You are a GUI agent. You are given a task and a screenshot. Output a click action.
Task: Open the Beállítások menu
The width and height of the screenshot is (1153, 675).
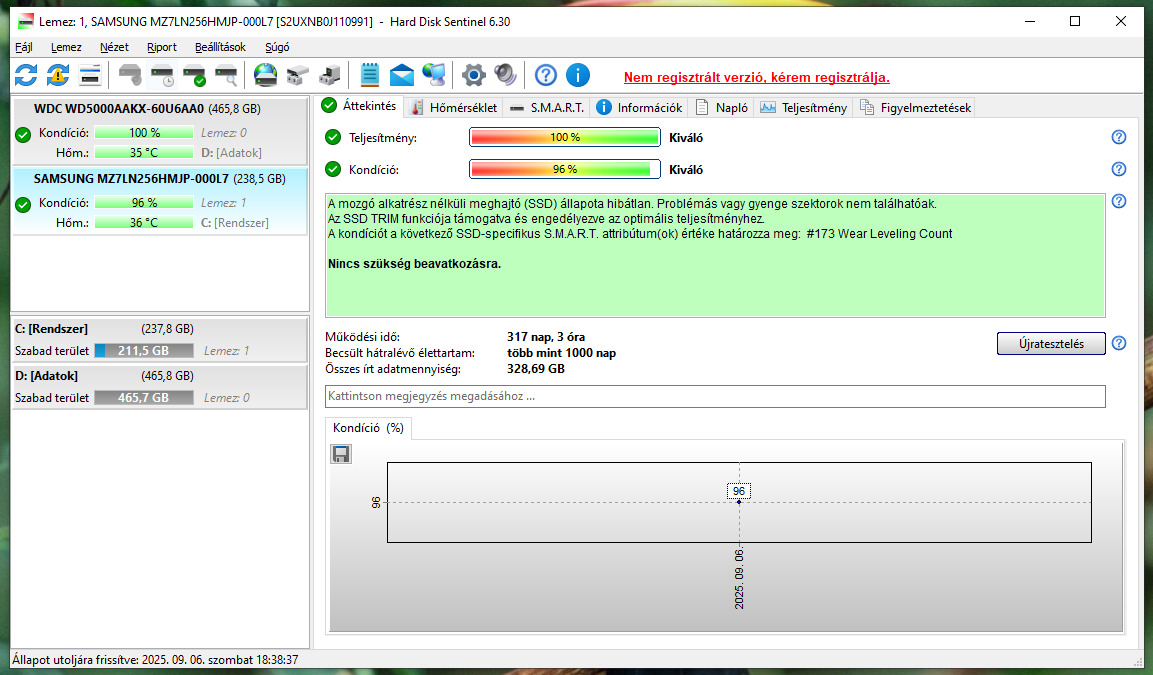pos(220,47)
